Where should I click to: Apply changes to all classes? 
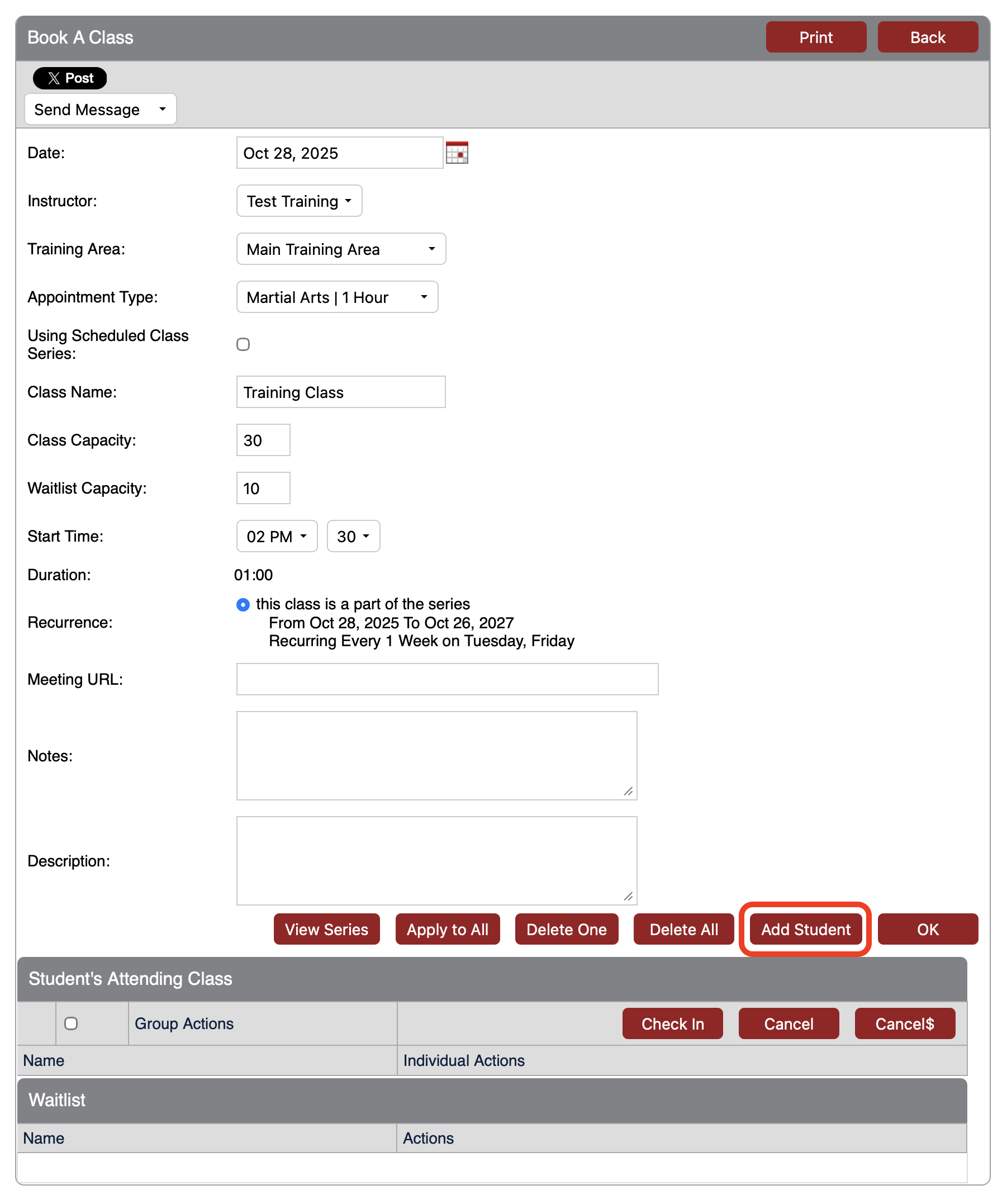447,929
